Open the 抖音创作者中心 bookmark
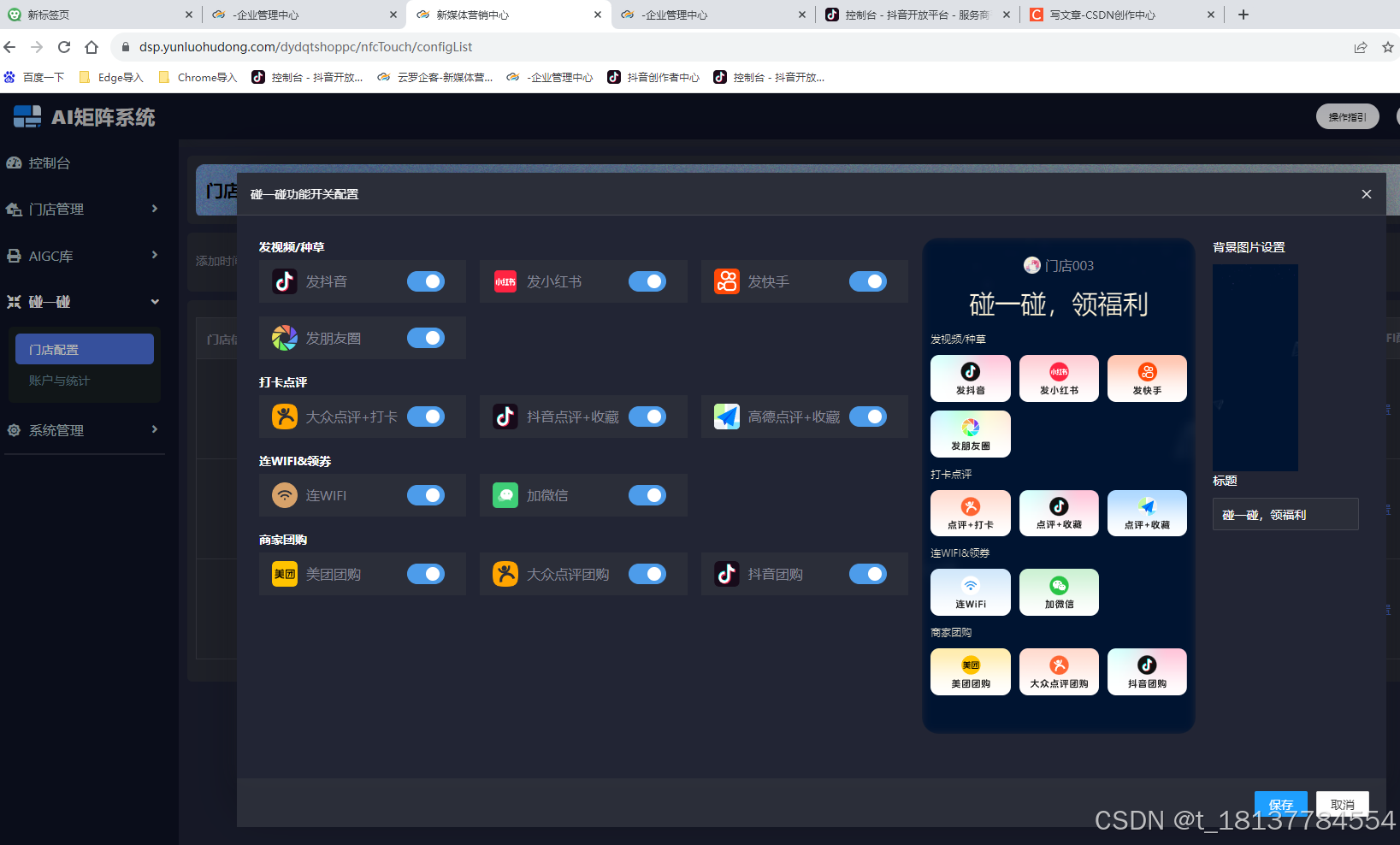This screenshot has height=845, width=1400. [653, 77]
